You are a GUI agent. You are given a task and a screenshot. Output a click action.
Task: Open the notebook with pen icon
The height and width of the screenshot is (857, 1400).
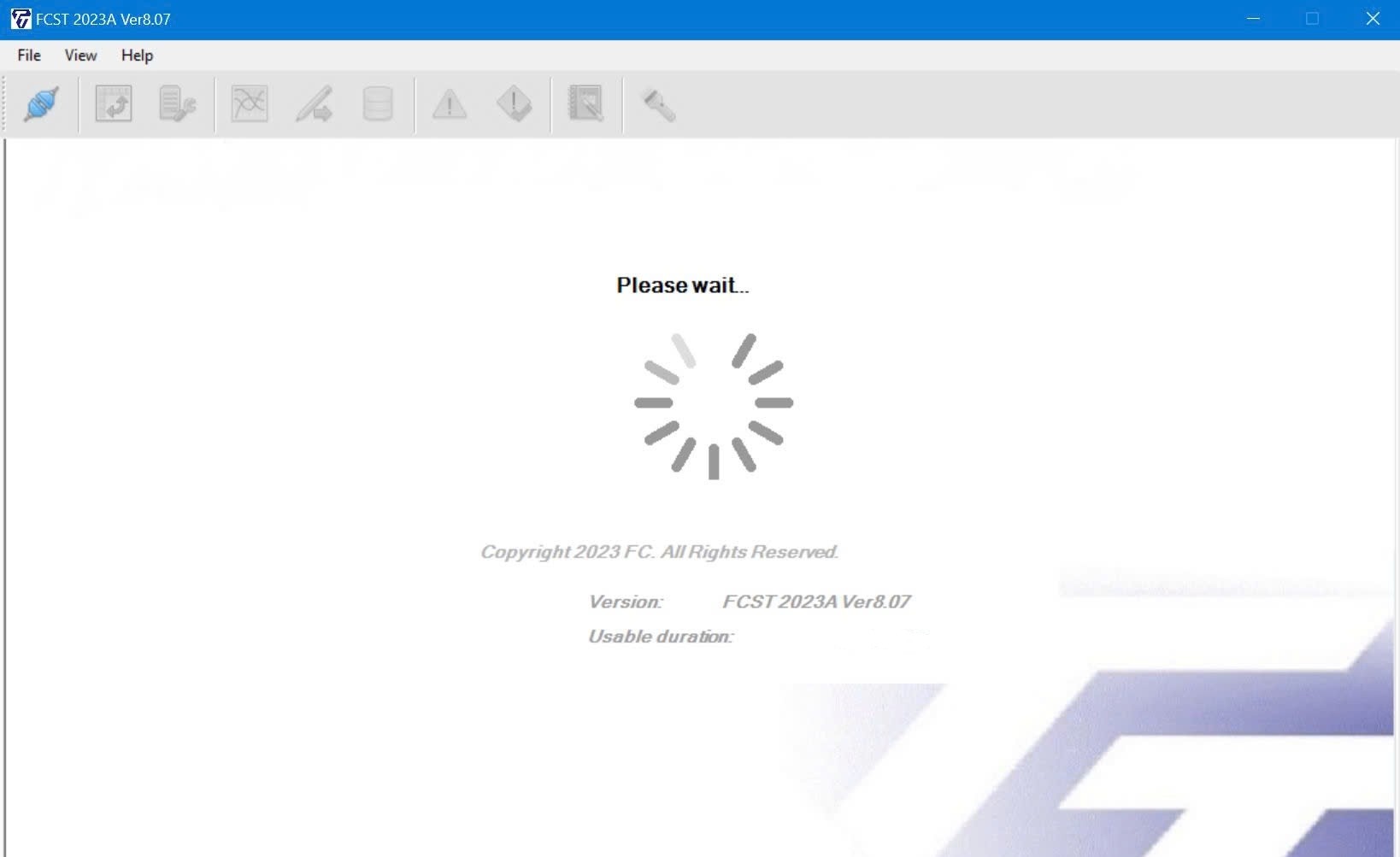pyautogui.click(x=586, y=104)
